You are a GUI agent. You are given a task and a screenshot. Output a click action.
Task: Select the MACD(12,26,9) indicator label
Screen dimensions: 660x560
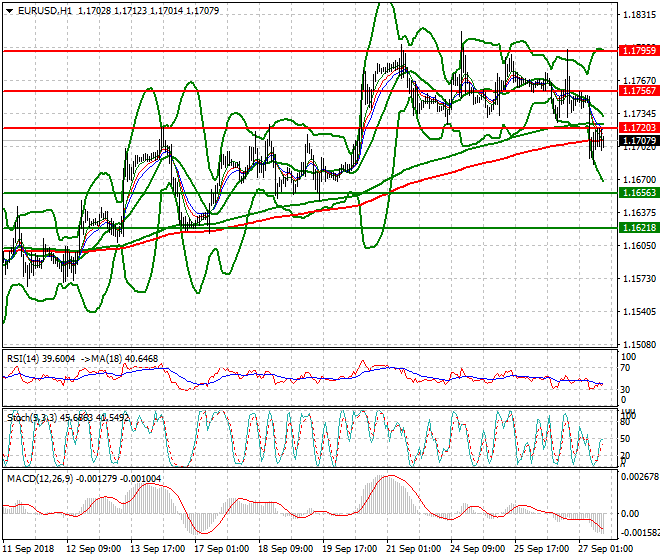[40, 479]
